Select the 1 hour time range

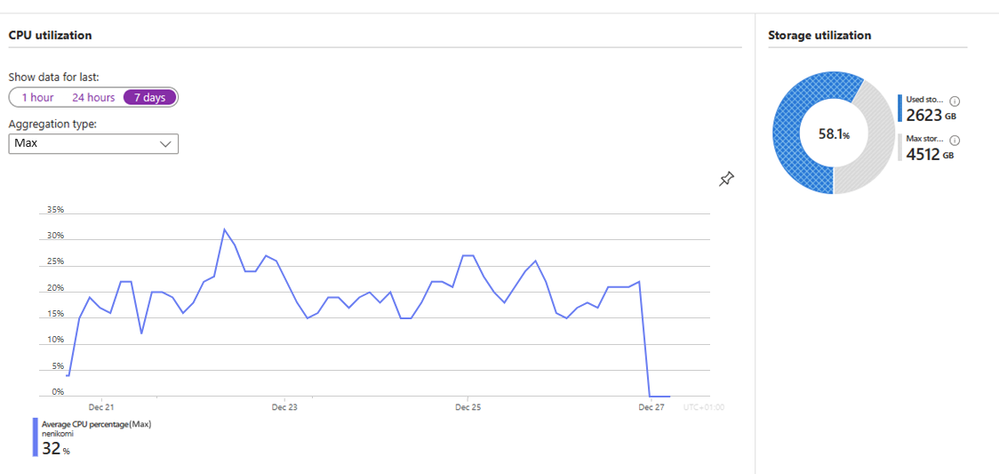point(38,97)
